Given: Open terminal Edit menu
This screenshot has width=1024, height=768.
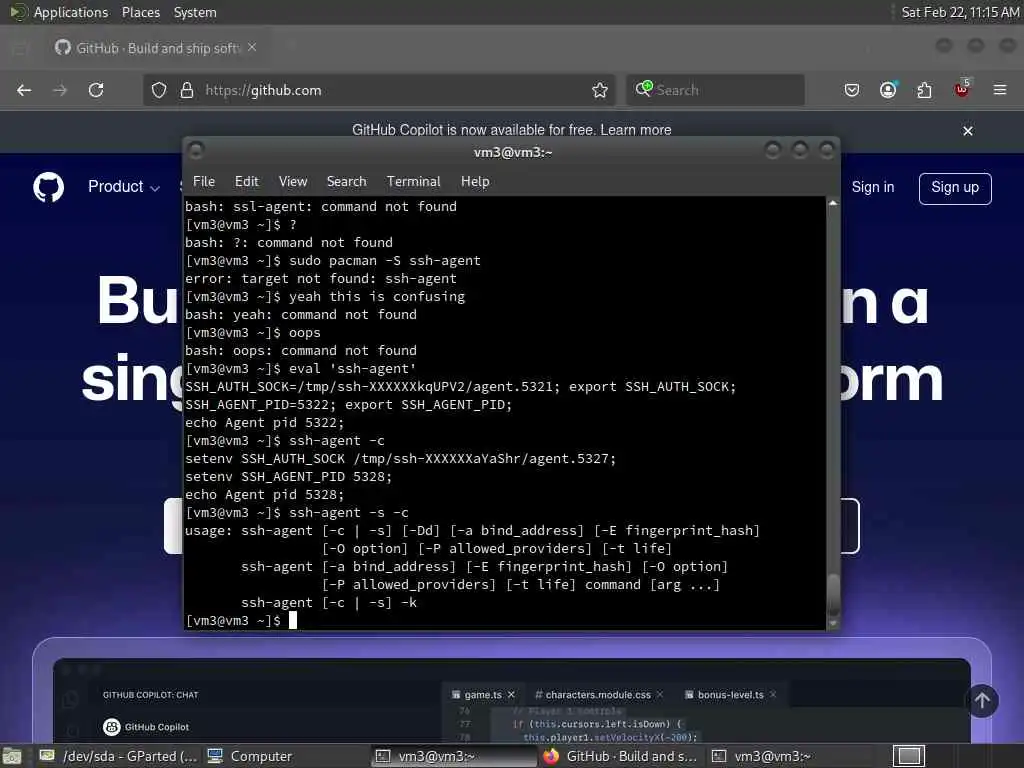Looking at the screenshot, I should pyautogui.click(x=247, y=182).
